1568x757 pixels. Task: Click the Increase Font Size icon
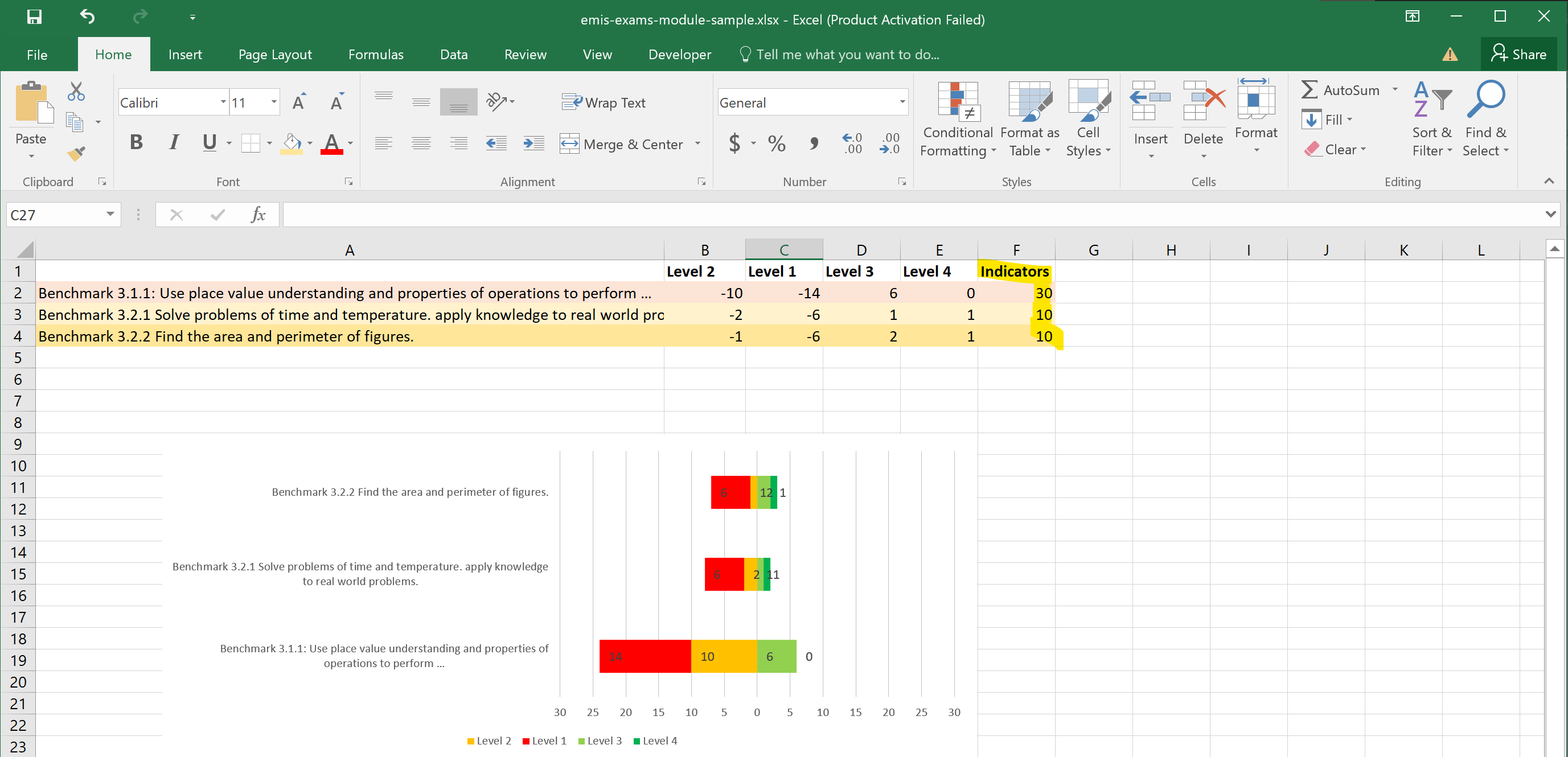(298, 102)
